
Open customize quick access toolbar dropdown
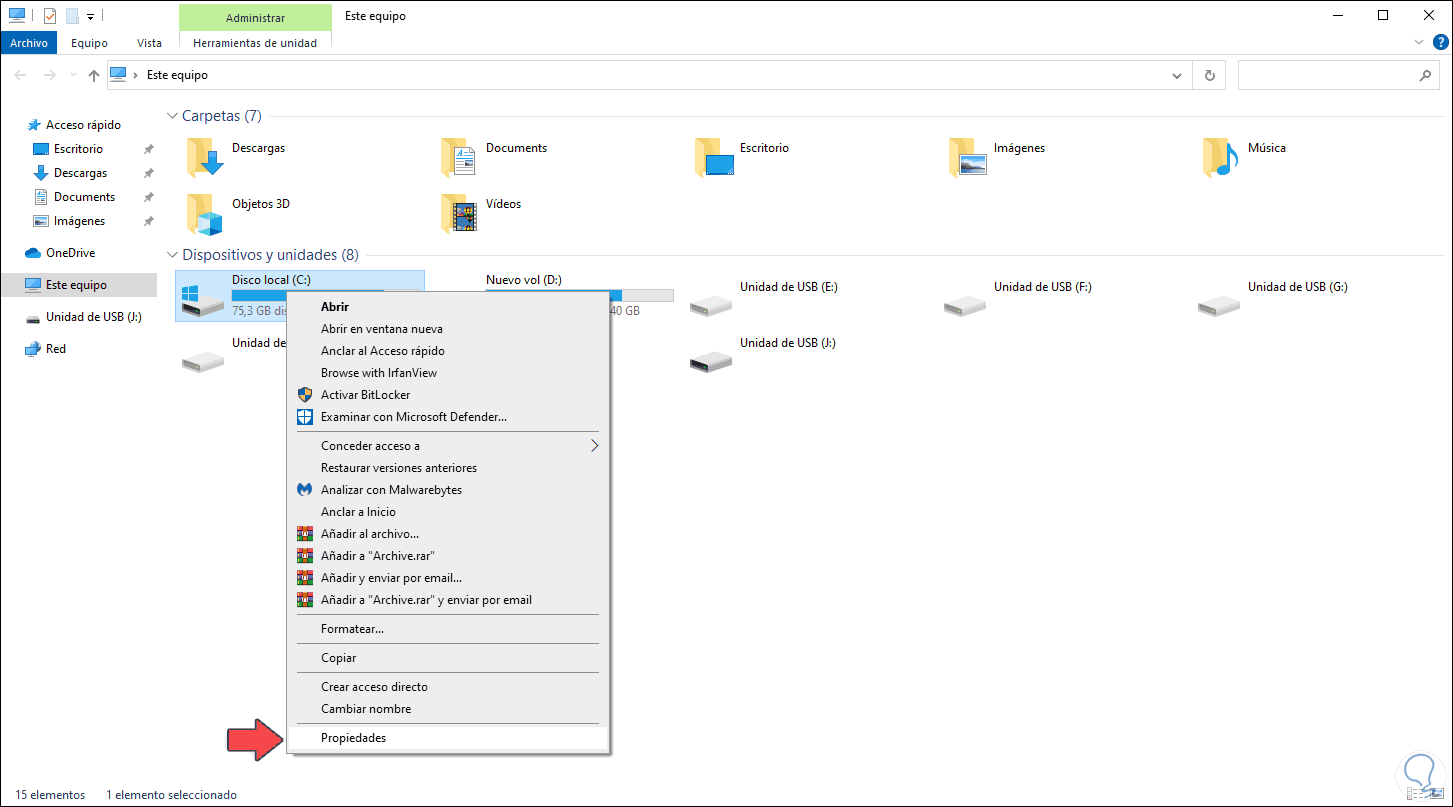click(90, 17)
